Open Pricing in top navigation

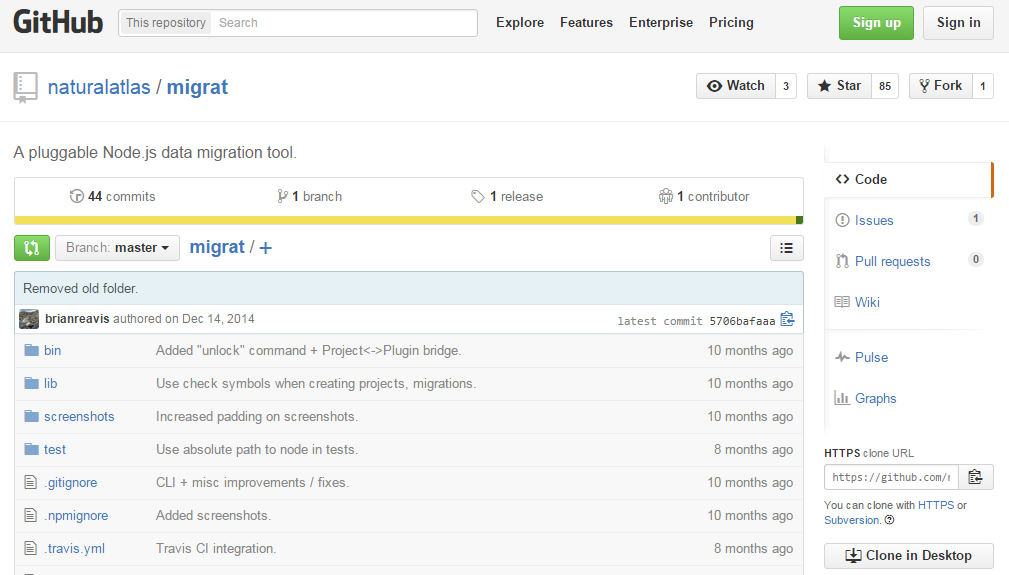731,23
